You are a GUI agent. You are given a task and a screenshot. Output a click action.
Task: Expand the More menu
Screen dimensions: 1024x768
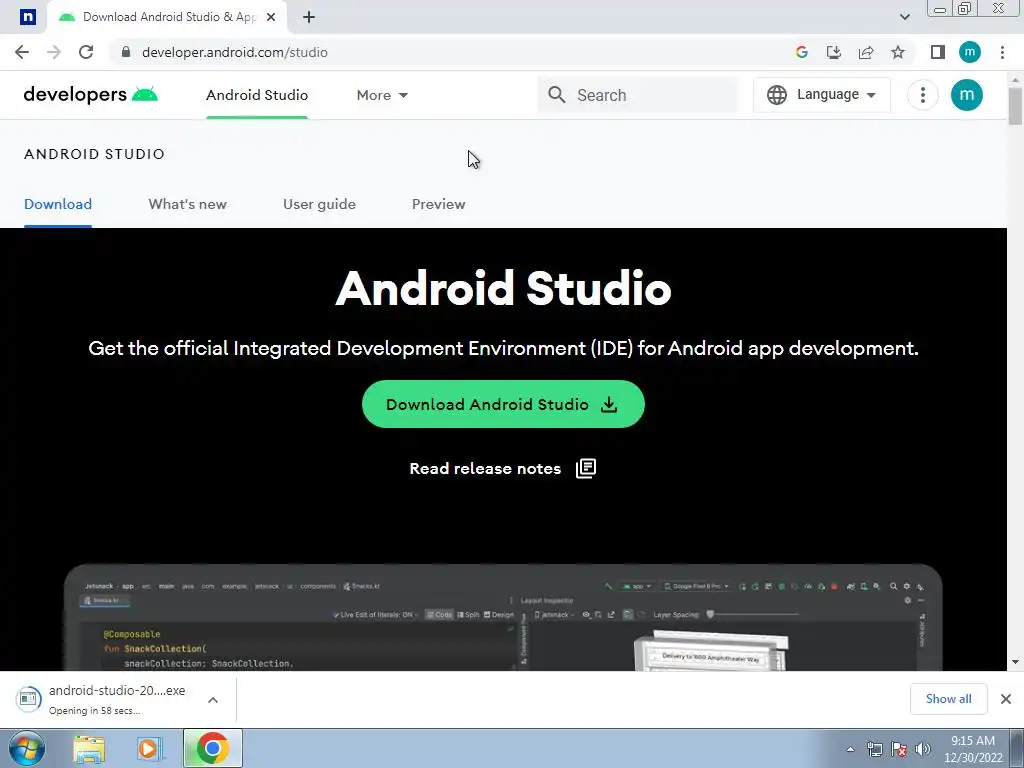[x=382, y=95]
